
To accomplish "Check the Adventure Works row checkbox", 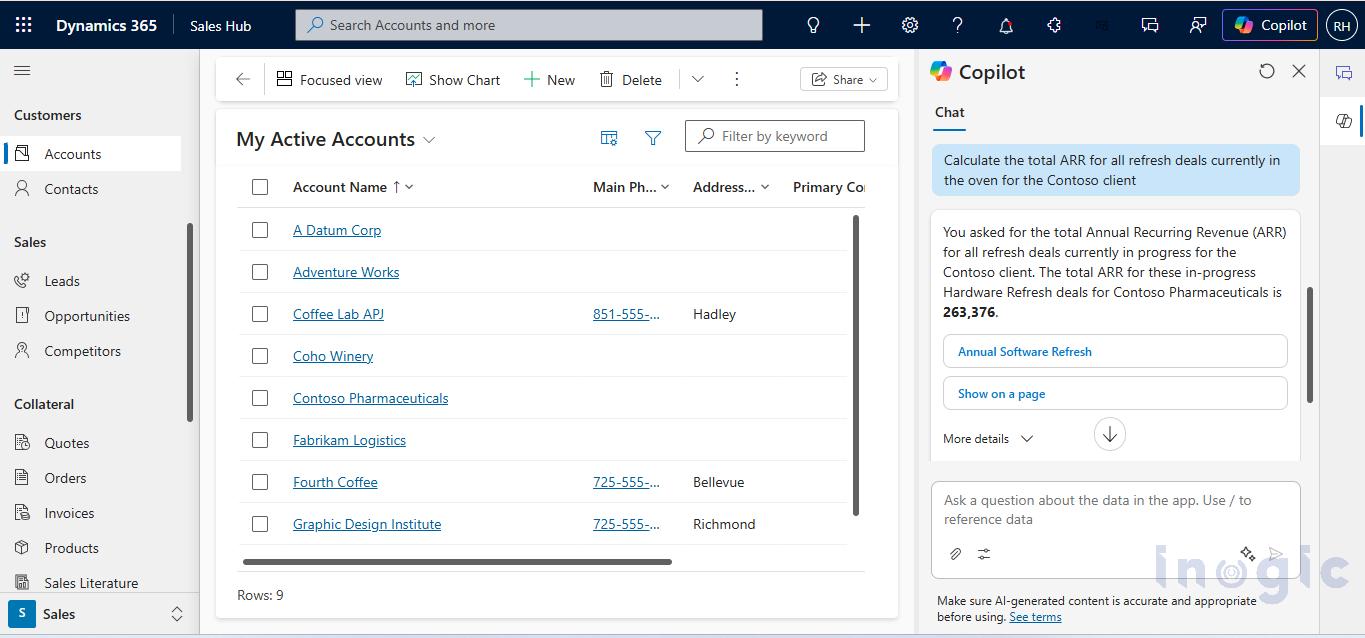I will [x=260, y=272].
